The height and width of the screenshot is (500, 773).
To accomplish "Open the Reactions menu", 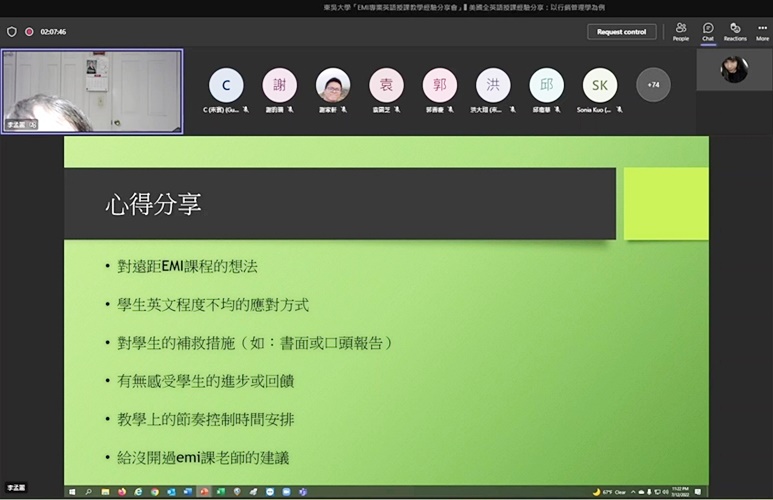I will point(735,31).
